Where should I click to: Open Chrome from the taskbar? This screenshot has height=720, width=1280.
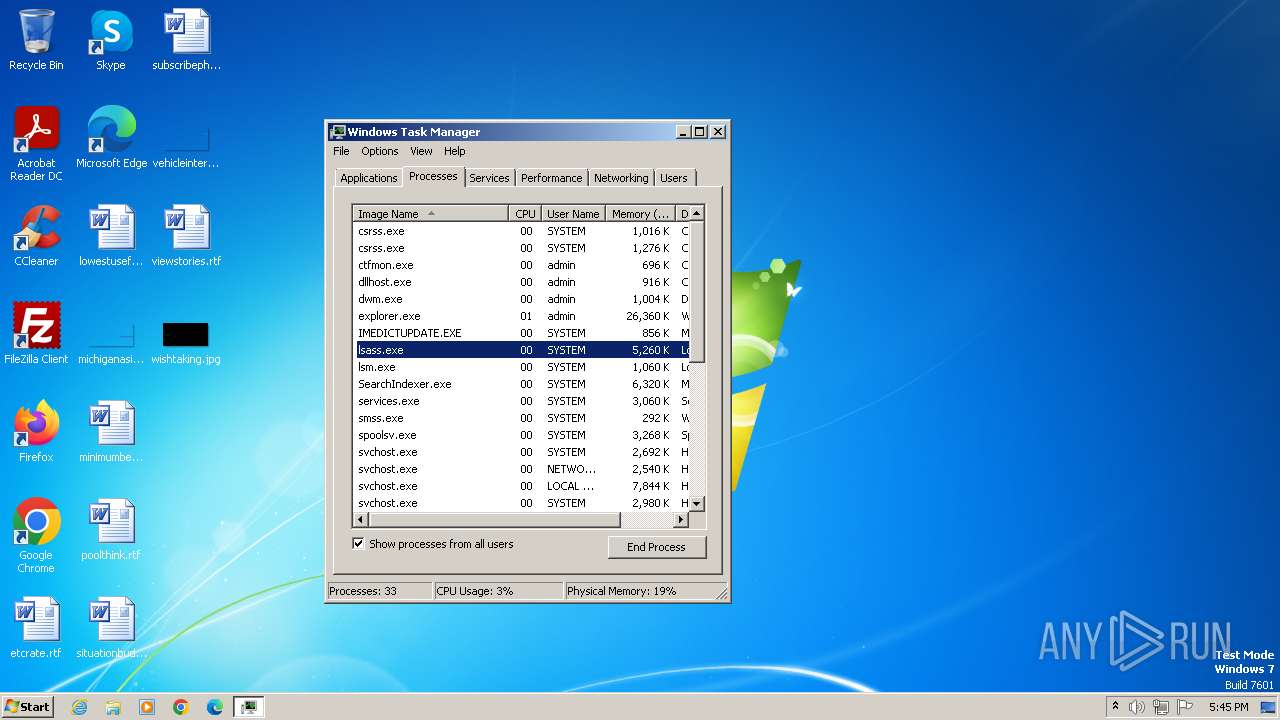(x=181, y=707)
